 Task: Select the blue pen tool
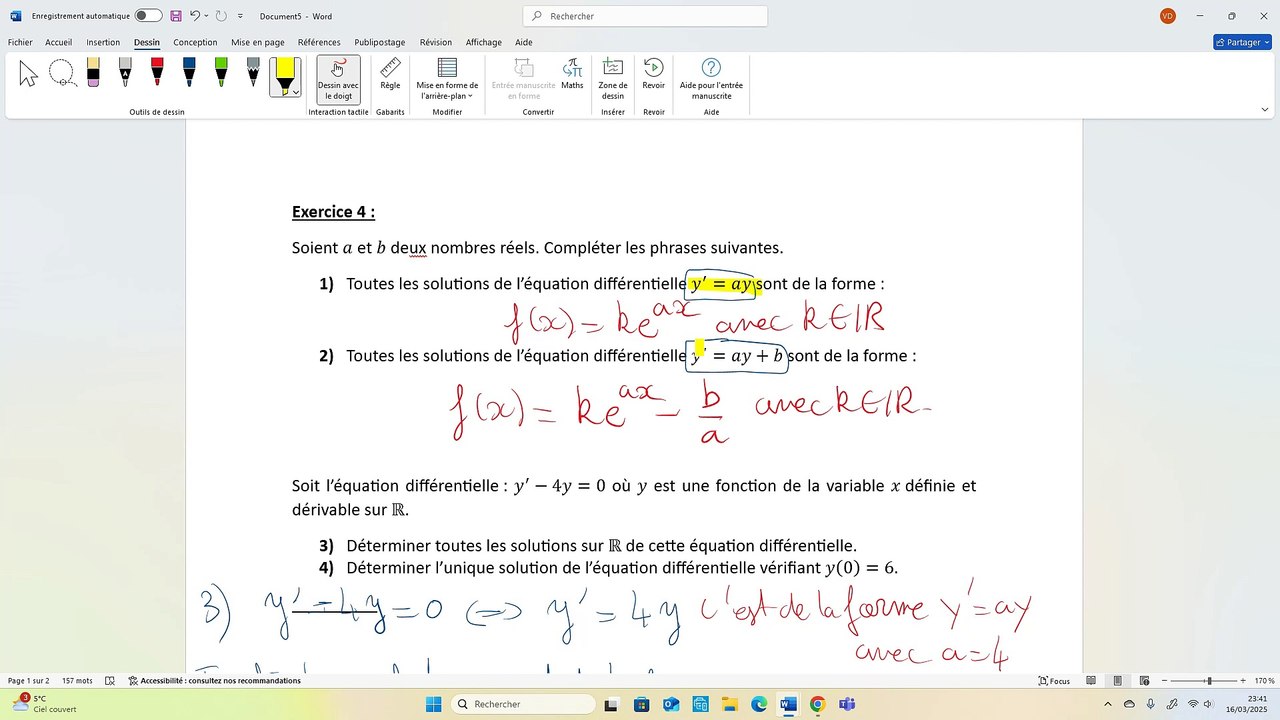point(189,73)
